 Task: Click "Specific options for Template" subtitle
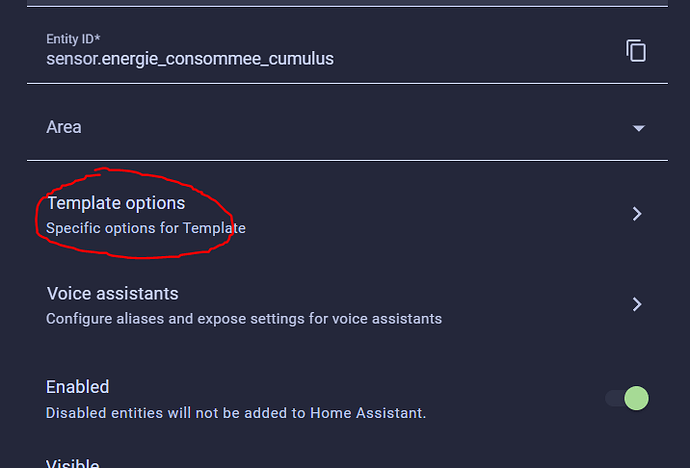coord(146,228)
